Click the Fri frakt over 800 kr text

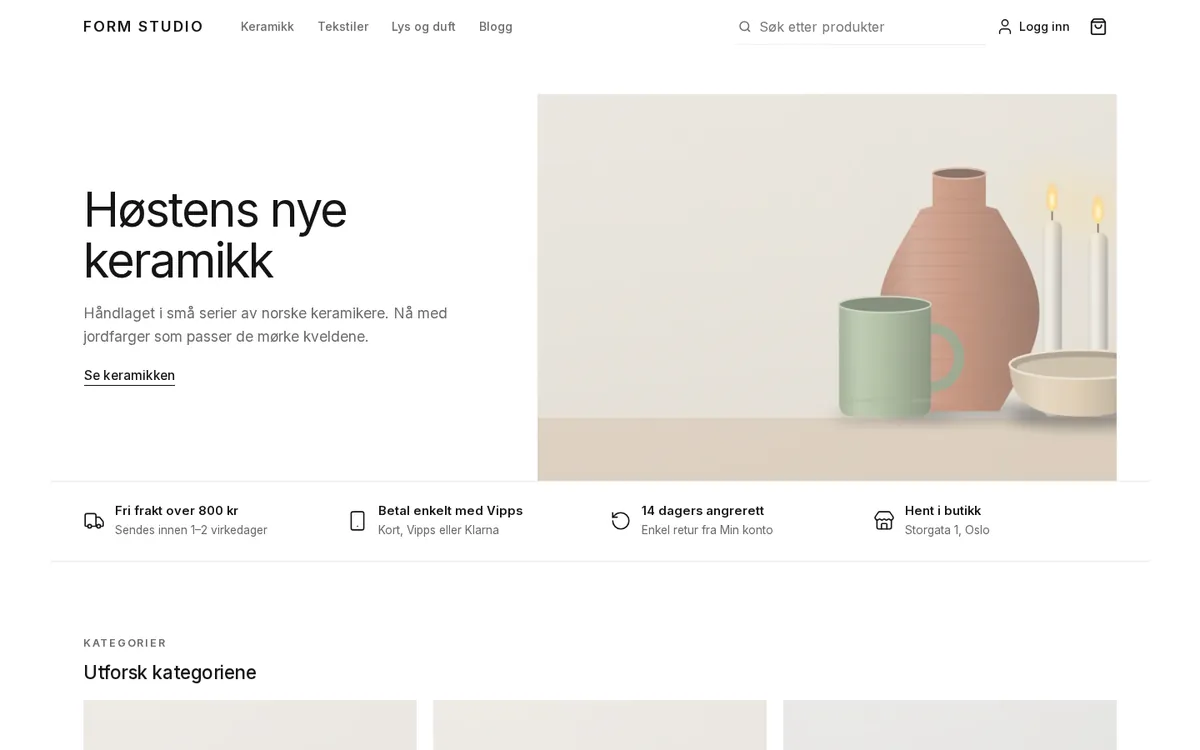click(177, 511)
